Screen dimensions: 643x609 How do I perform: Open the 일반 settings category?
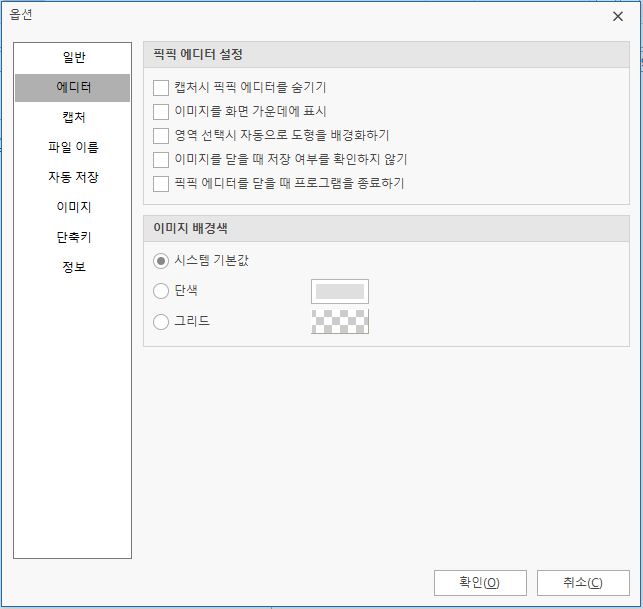(73, 57)
